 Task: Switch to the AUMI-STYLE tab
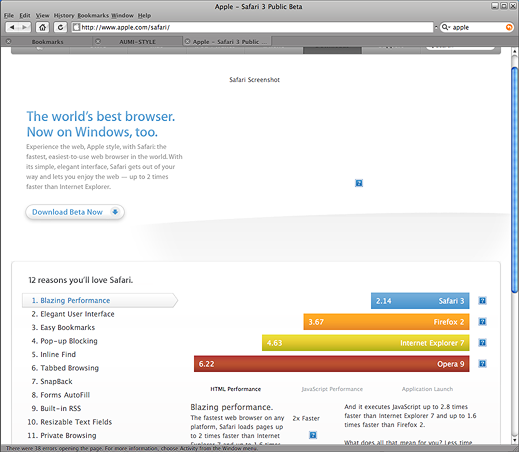137,42
